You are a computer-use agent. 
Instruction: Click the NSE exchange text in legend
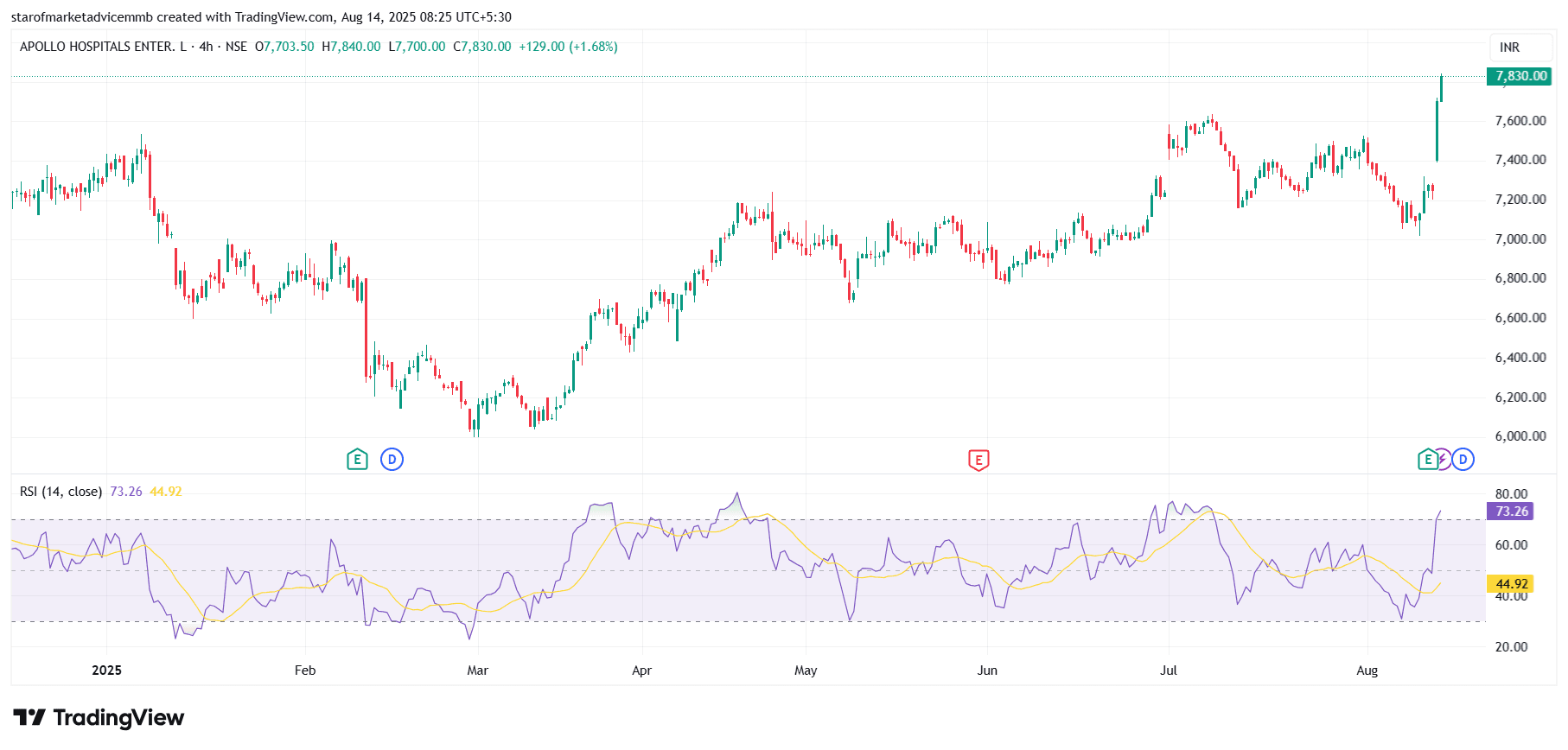[x=236, y=47]
